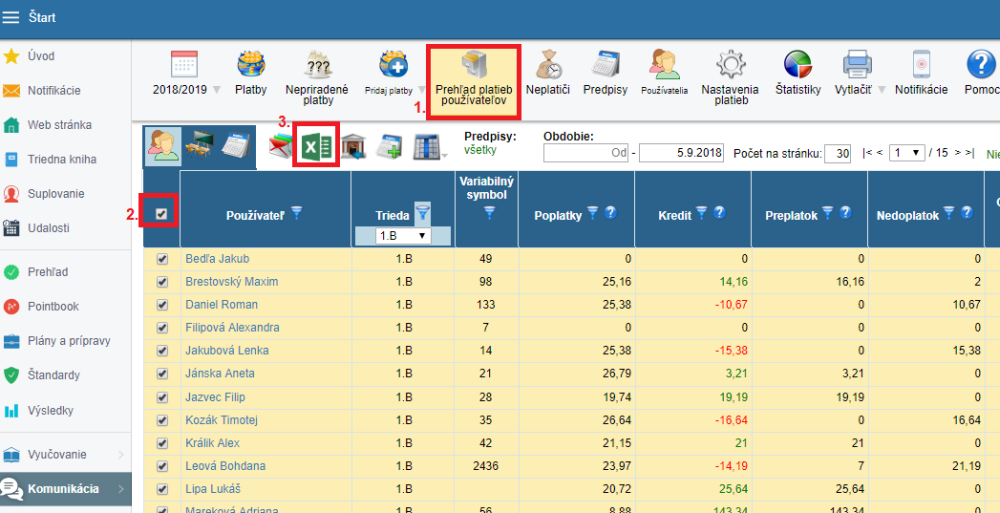Viewport: 1000px width, 513px height.
Task: Filter the Preplatok column
Action: [x=827, y=213]
